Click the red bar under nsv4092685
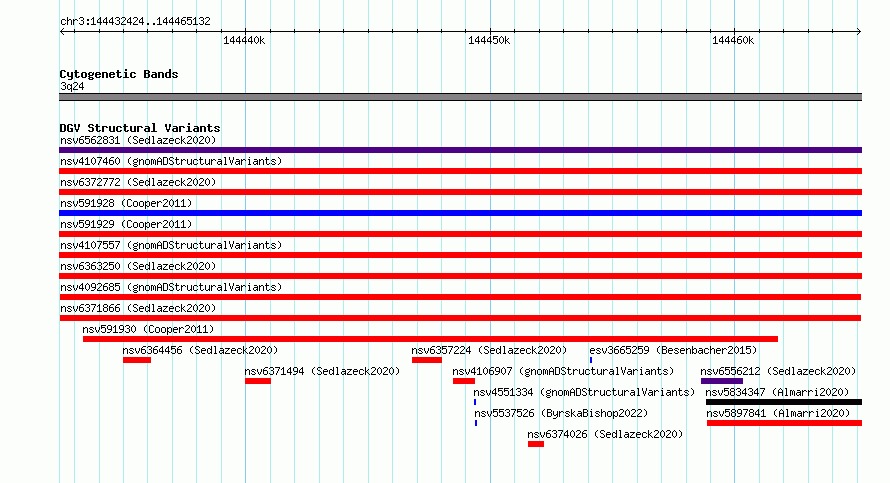Screen dimensions: 890x483 tap(460, 297)
